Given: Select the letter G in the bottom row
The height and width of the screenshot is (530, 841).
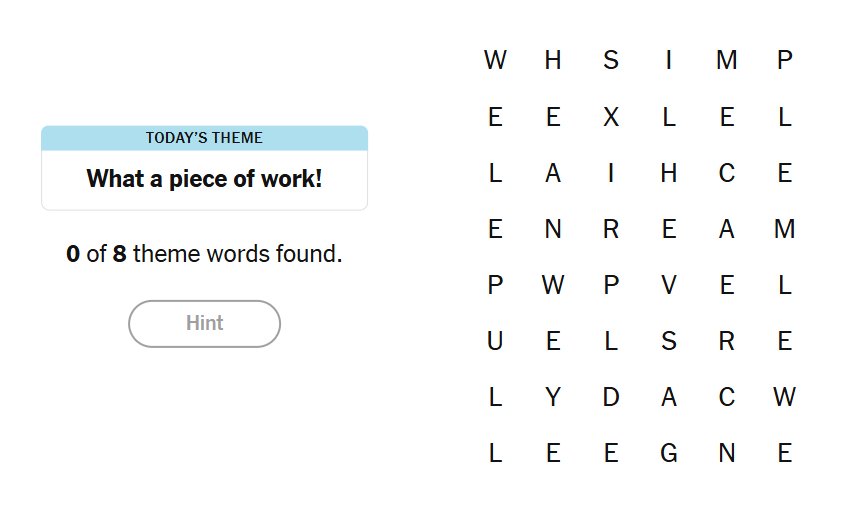Looking at the screenshot, I should 669,454.
